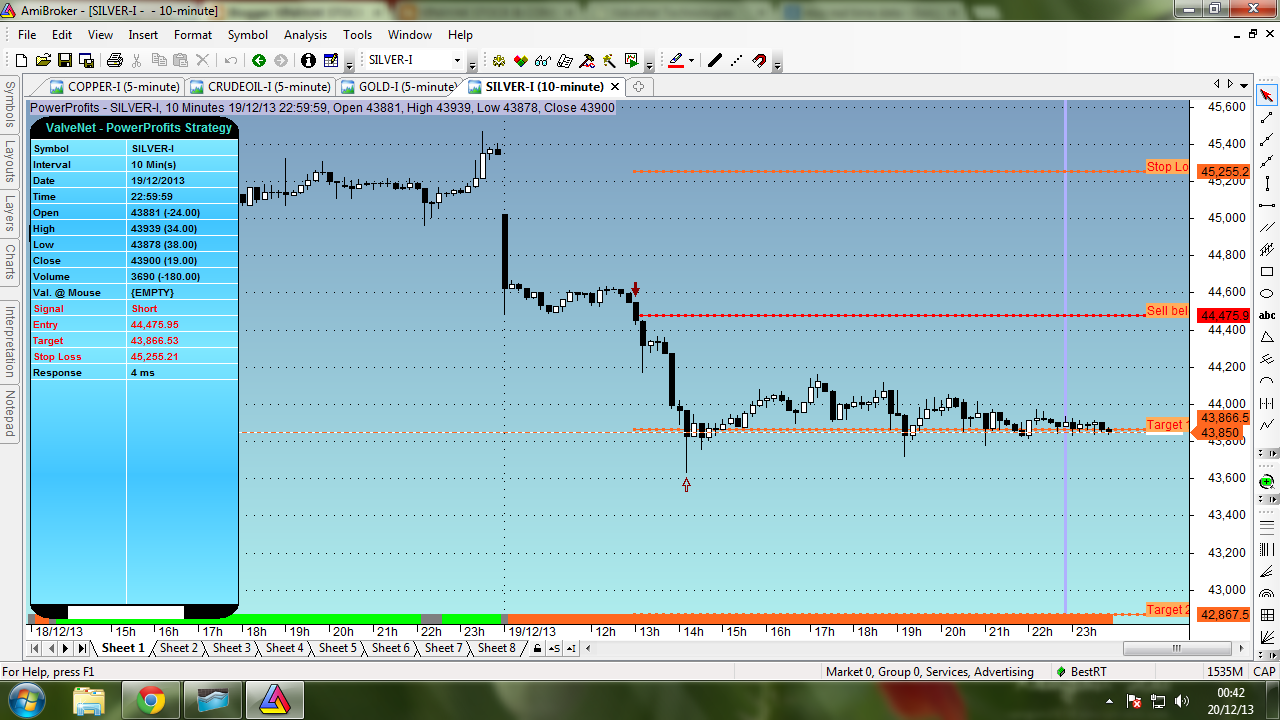The width and height of the screenshot is (1280, 720).
Task: Select the Sheet 8 tab
Action: click(x=497, y=648)
